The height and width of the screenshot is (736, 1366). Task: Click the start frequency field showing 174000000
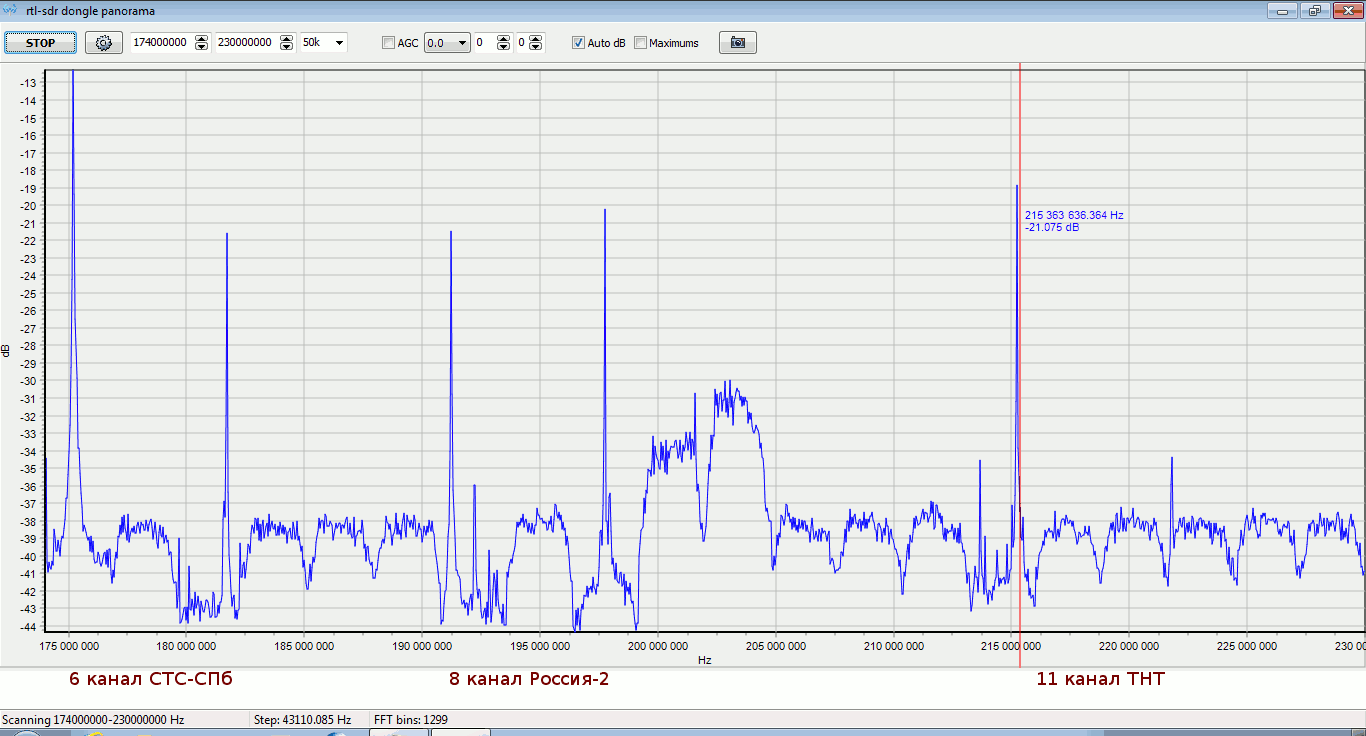160,43
